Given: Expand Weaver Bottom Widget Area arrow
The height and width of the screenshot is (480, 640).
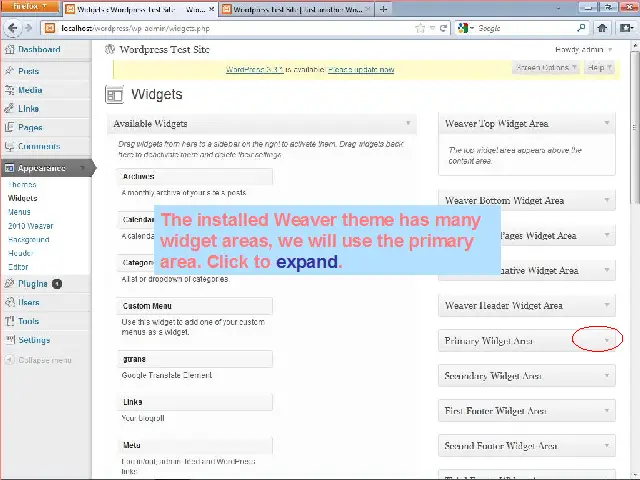Looking at the screenshot, I should pyautogui.click(x=607, y=200).
